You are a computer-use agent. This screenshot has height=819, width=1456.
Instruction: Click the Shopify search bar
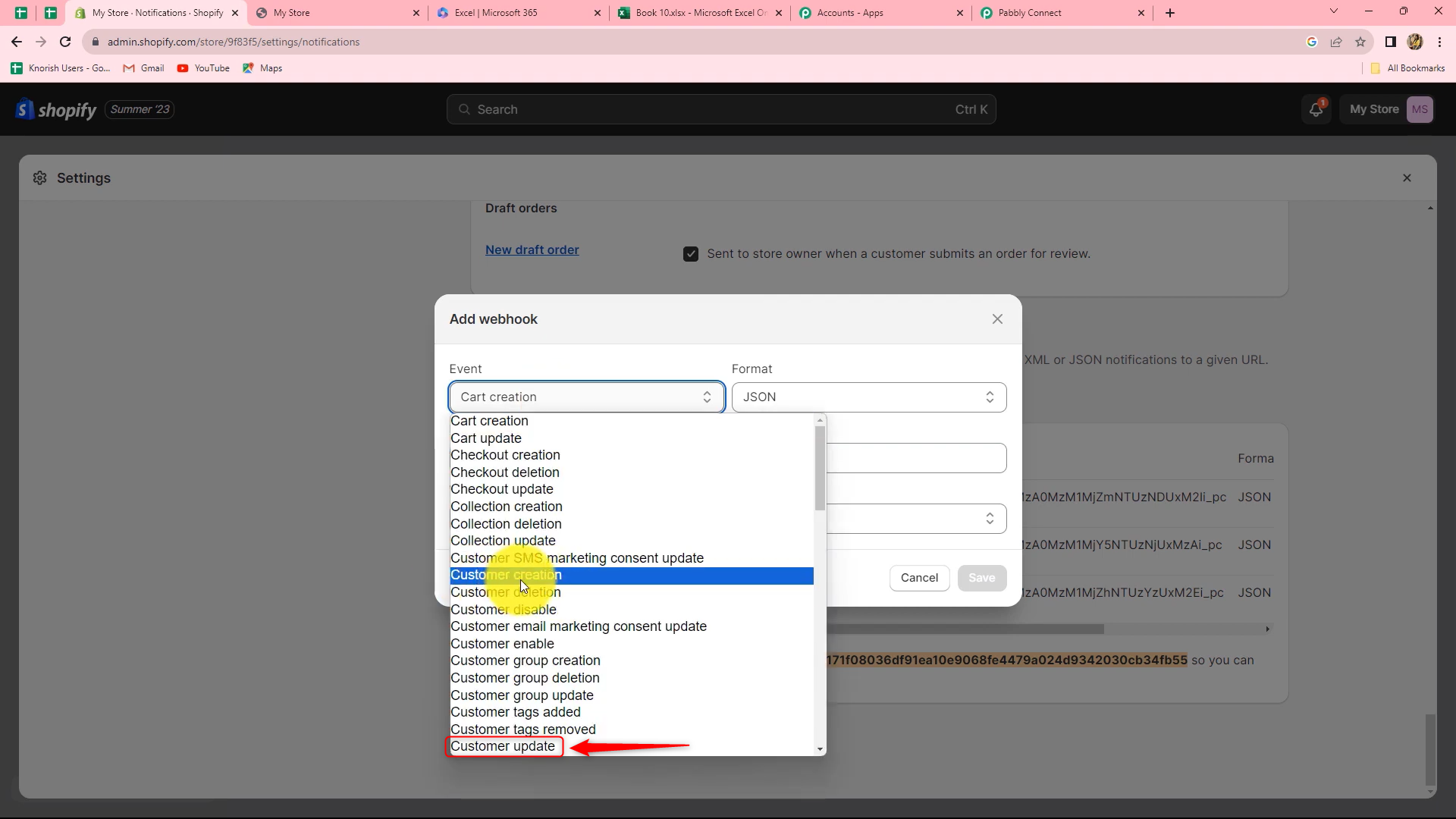[721, 110]
